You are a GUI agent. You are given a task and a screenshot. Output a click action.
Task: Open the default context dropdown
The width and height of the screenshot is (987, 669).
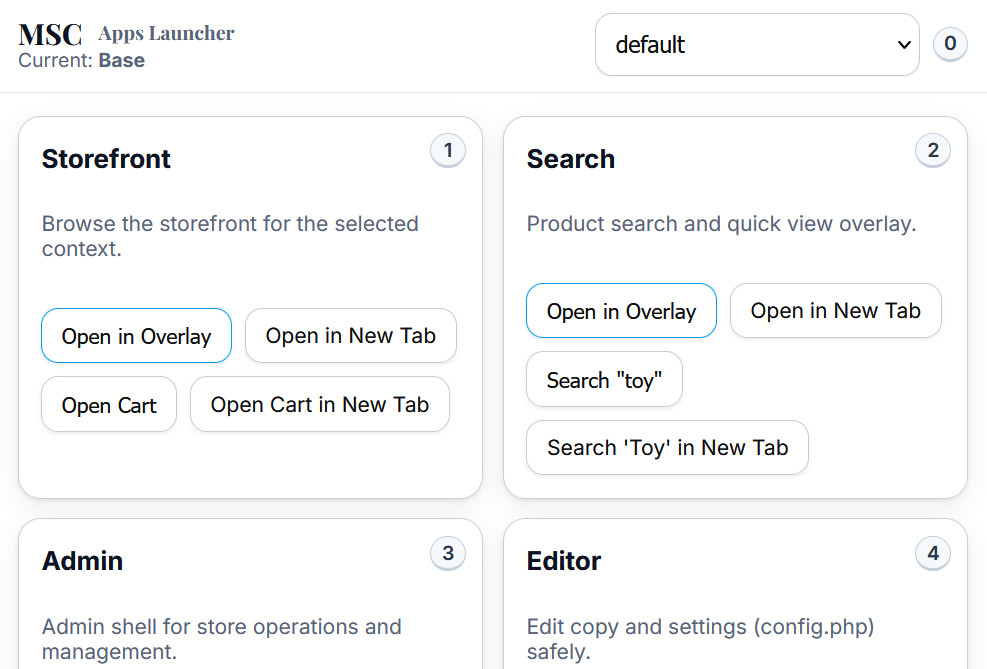coord(757,45)
